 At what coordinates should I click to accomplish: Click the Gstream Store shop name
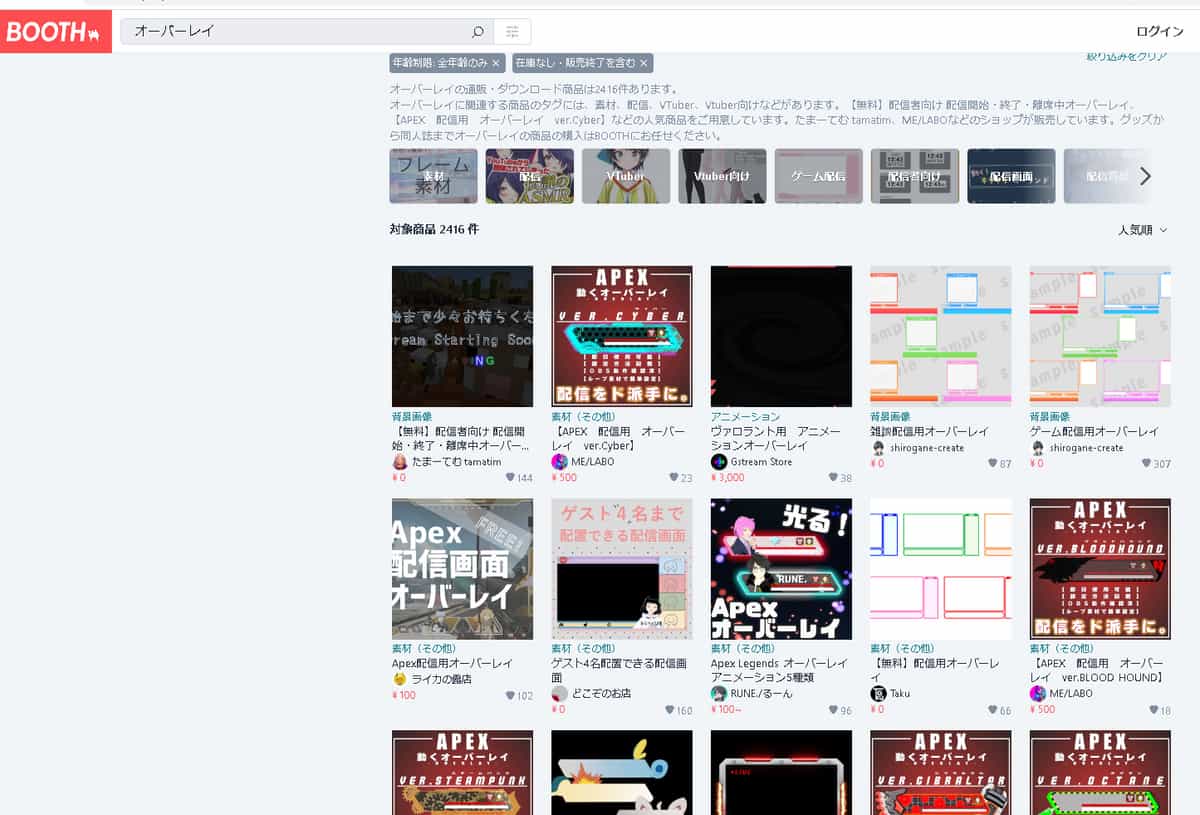pyautogui.click(x=760, y=462)
